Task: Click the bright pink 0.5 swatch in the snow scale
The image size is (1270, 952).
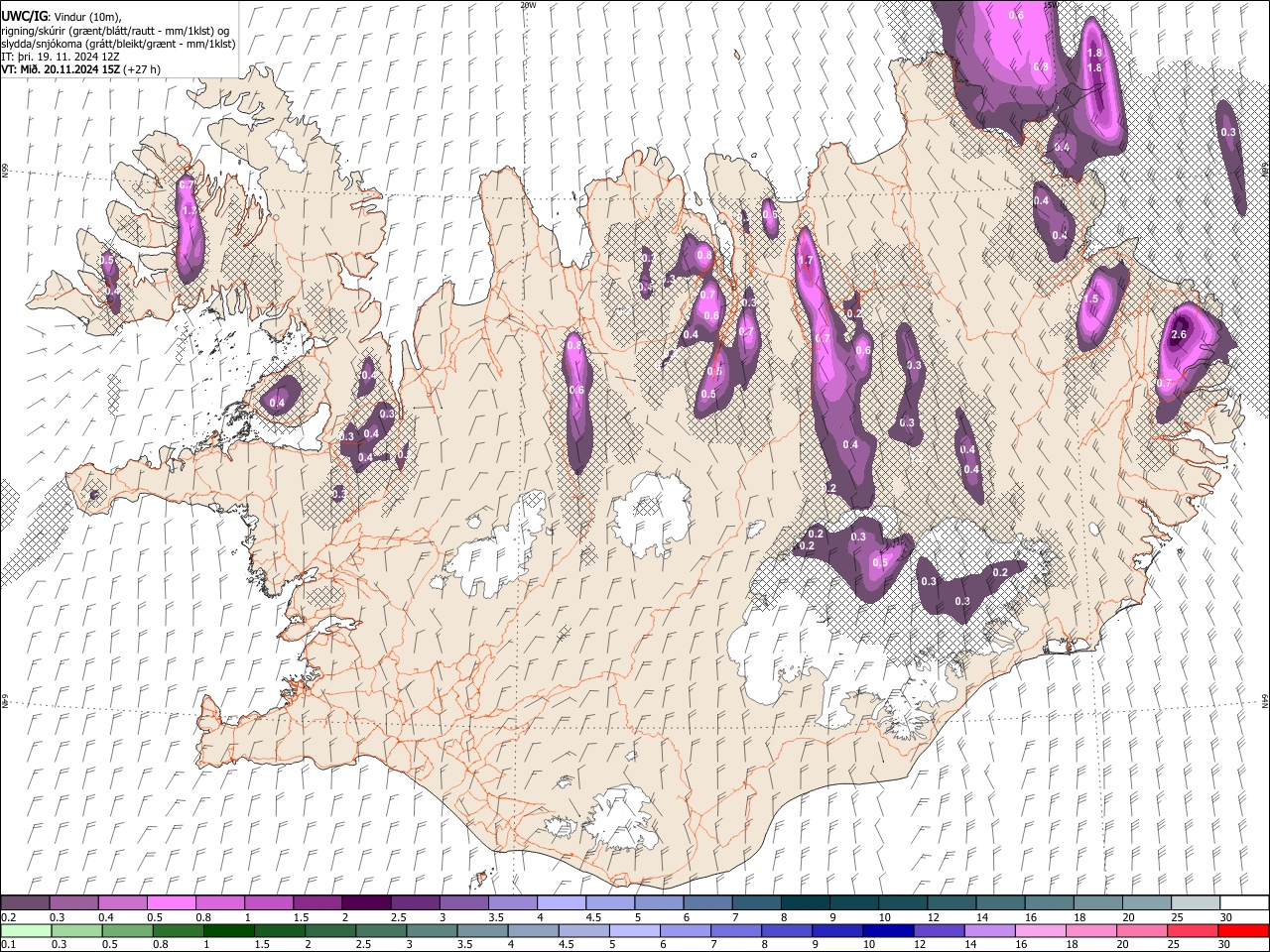Action: (171, 902)
